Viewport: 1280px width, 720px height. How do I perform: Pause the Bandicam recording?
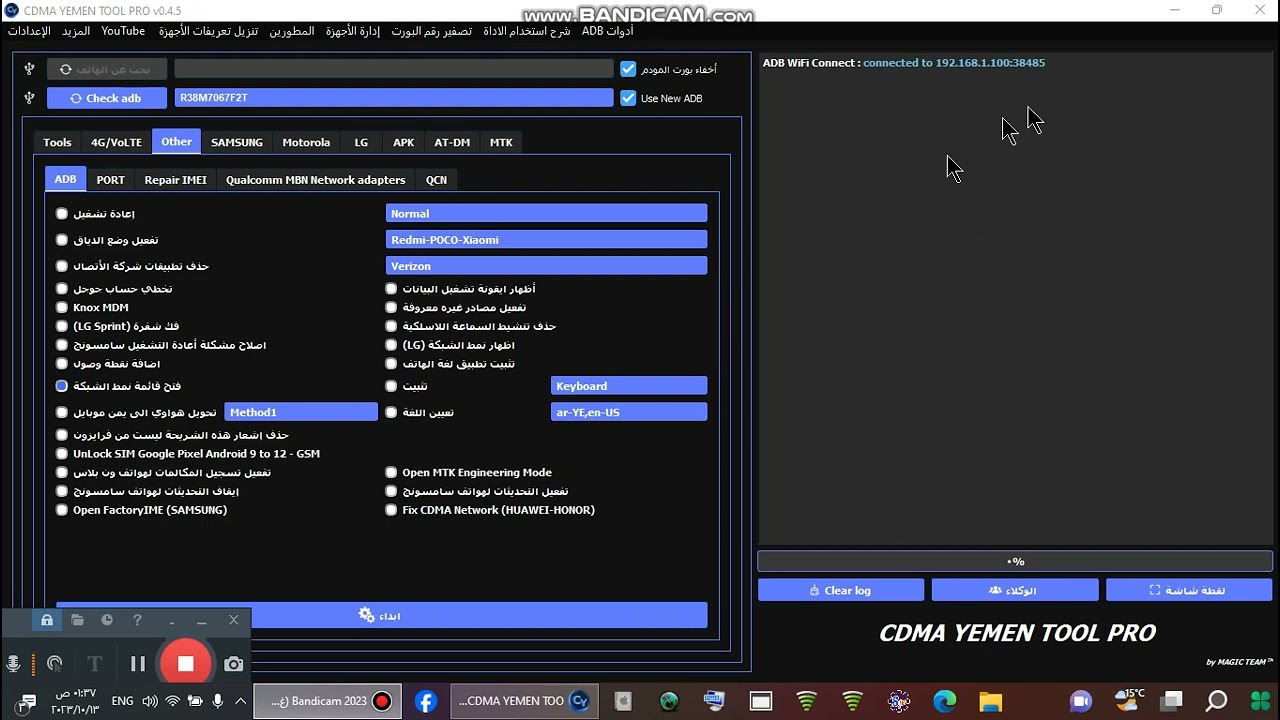(138, 664)
